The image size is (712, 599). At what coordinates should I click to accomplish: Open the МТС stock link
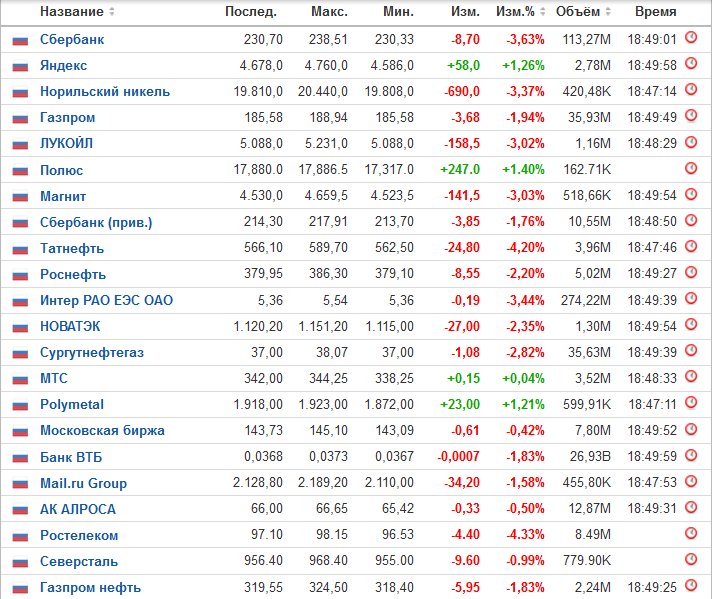pyautogui.click(x=54, y=378)
